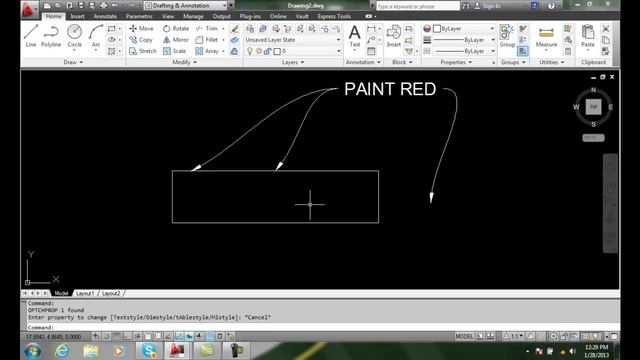Open the WCS menu under ViewCube

593,138
